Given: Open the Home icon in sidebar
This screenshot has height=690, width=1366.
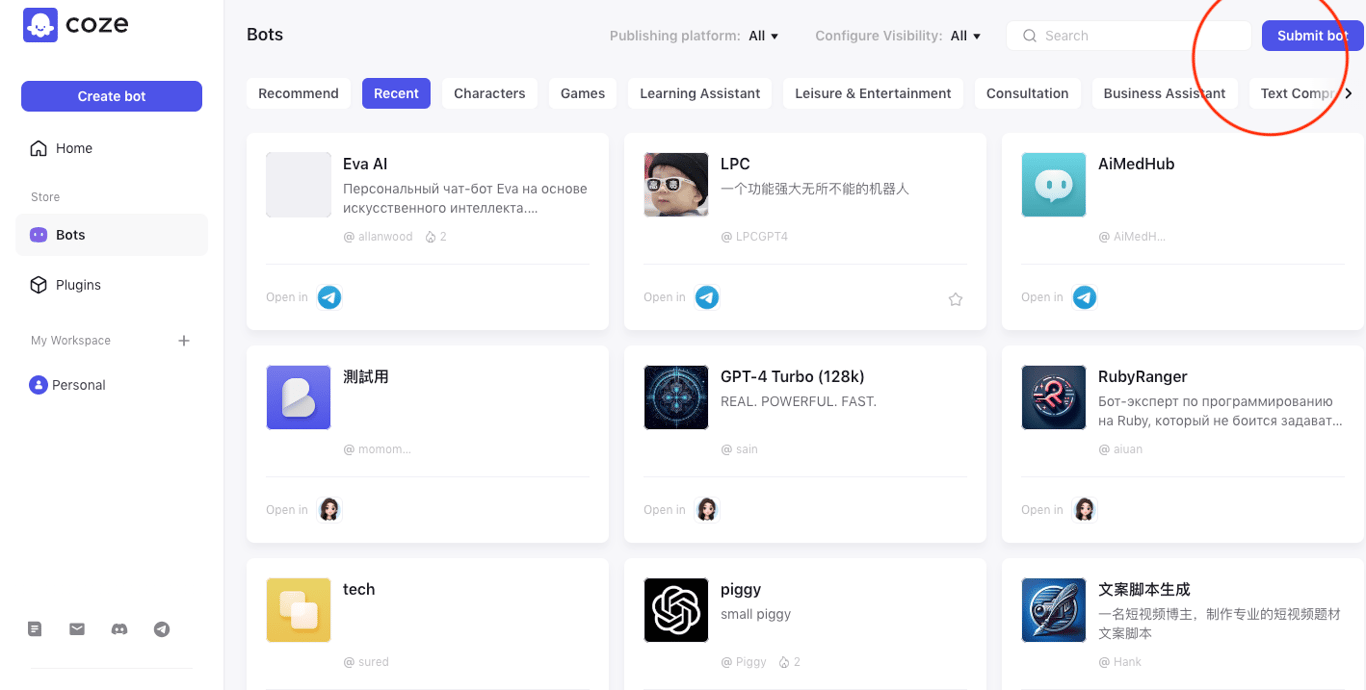Looking at the screenshot, I should 38,148.
